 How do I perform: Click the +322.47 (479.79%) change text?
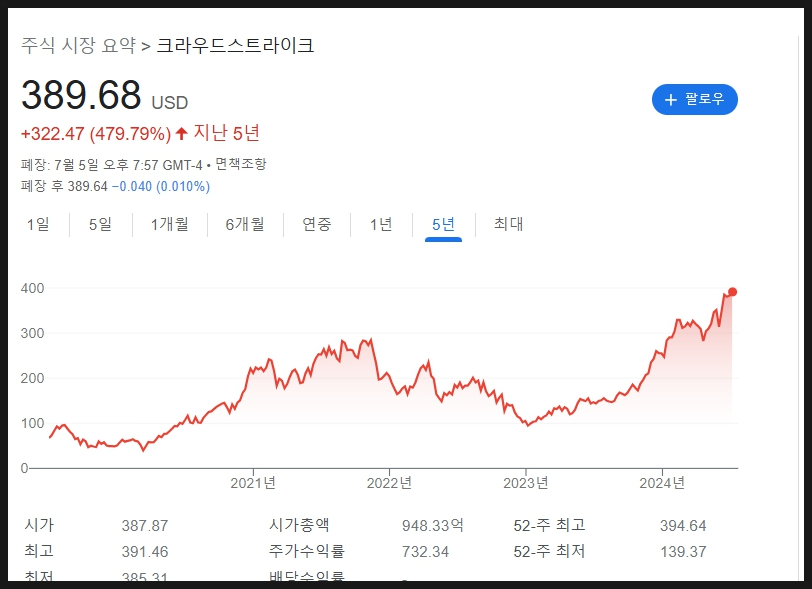click(96, 134)
